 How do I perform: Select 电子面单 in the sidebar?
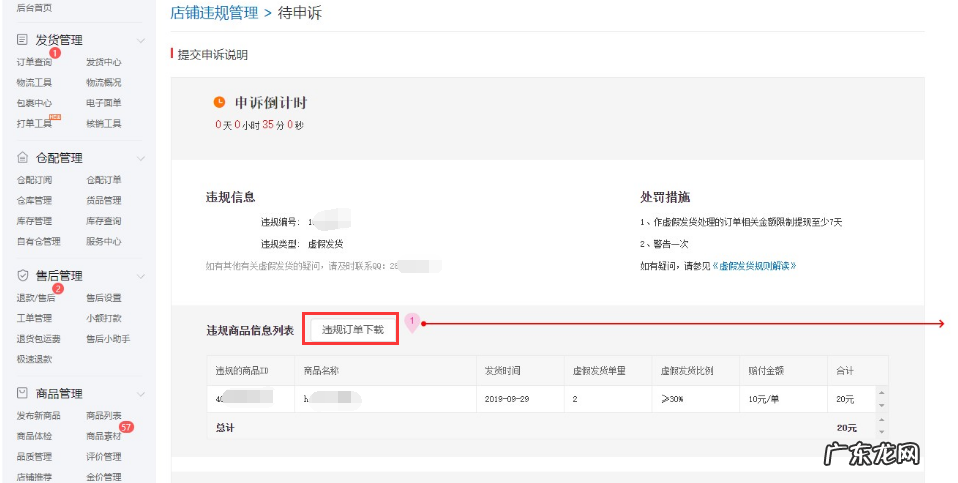pos(104,103)
